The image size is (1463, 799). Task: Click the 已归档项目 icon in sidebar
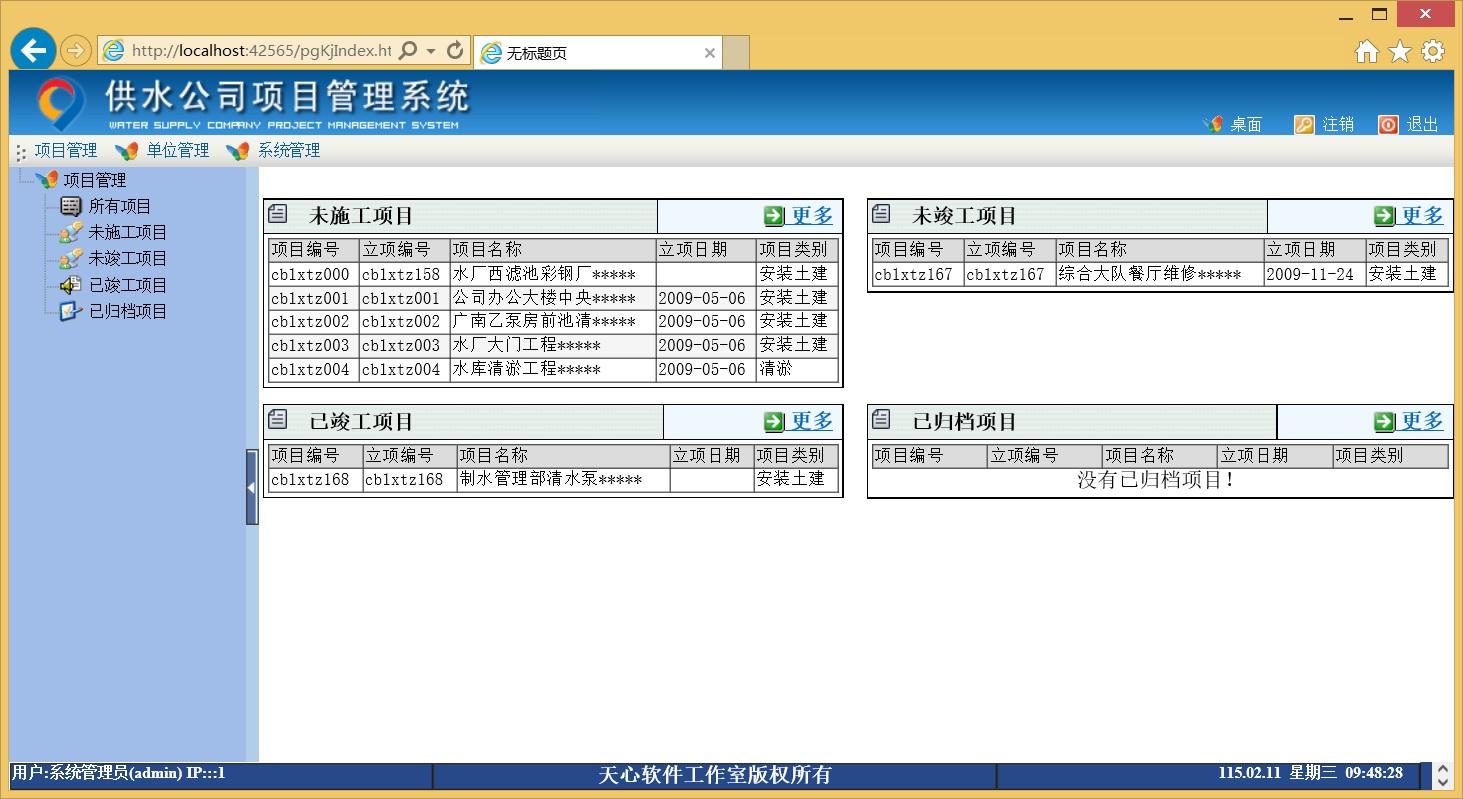pyautogui.click(x=70, y=311)
